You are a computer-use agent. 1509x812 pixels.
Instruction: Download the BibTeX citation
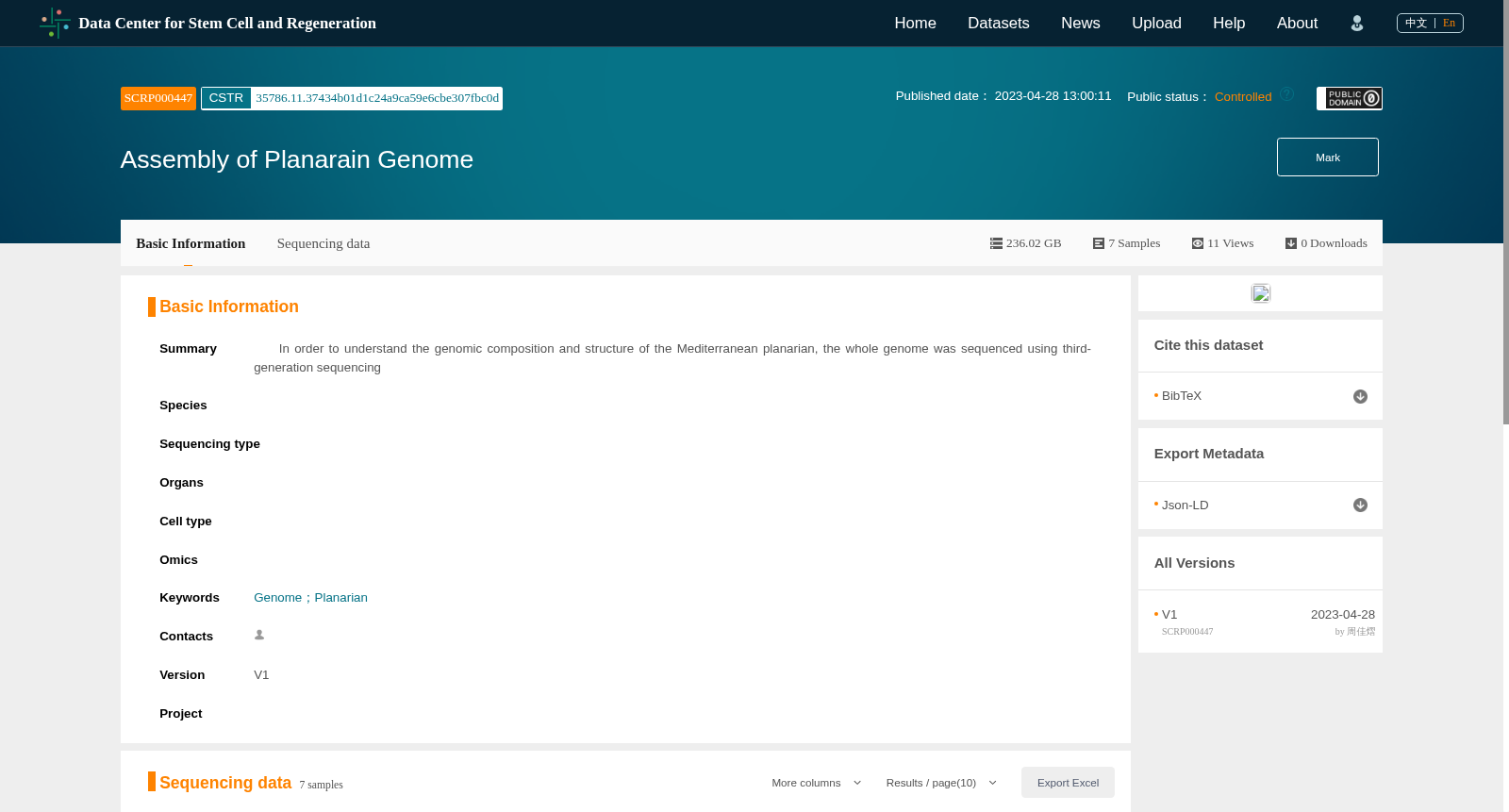1360,397
